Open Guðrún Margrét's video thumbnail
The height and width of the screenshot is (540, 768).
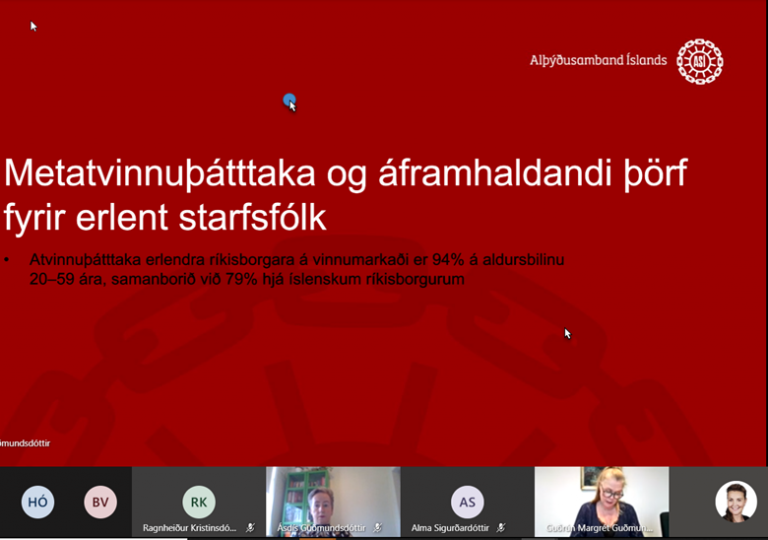click(x=601, y=495)
